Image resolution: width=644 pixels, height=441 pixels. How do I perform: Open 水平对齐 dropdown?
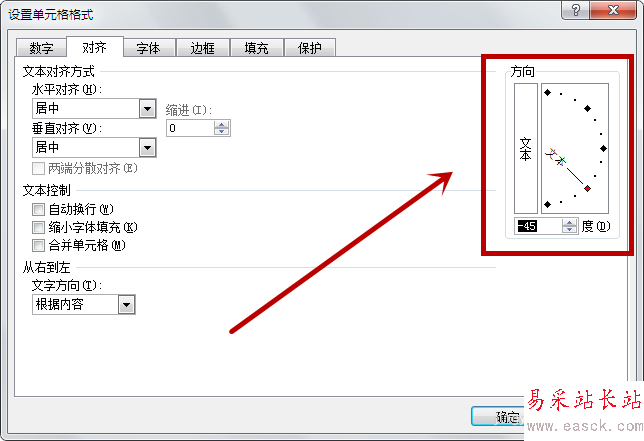(x=147, y=109)
